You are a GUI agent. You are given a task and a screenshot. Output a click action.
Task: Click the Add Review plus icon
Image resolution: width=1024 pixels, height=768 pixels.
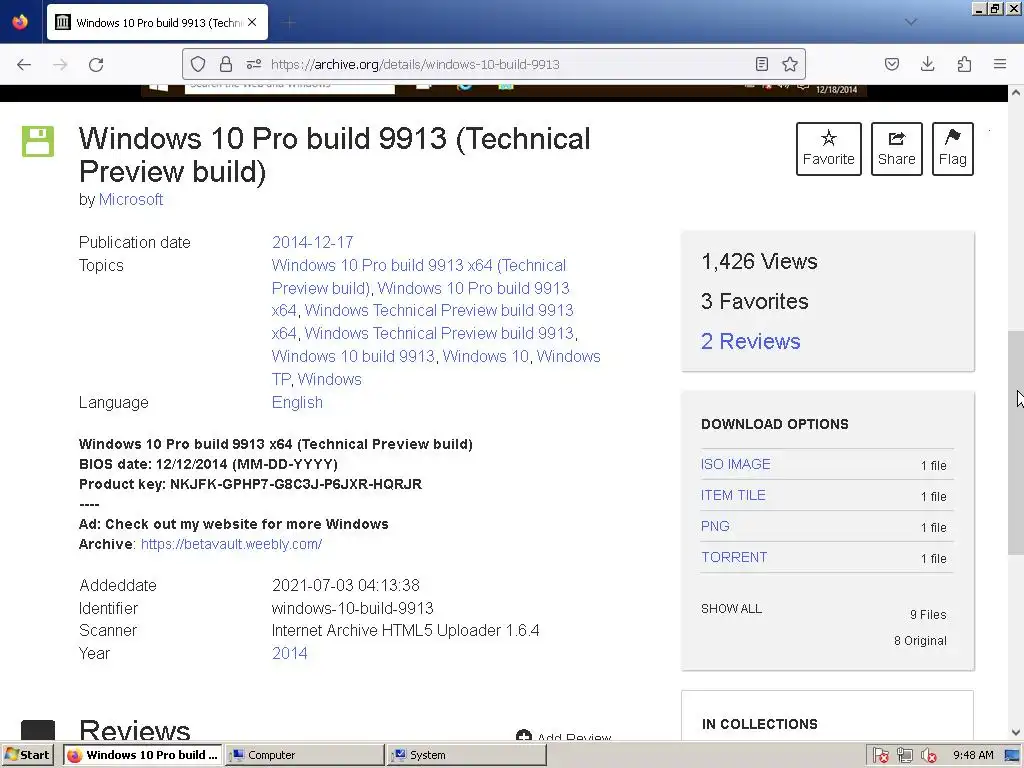pos(523,735)
